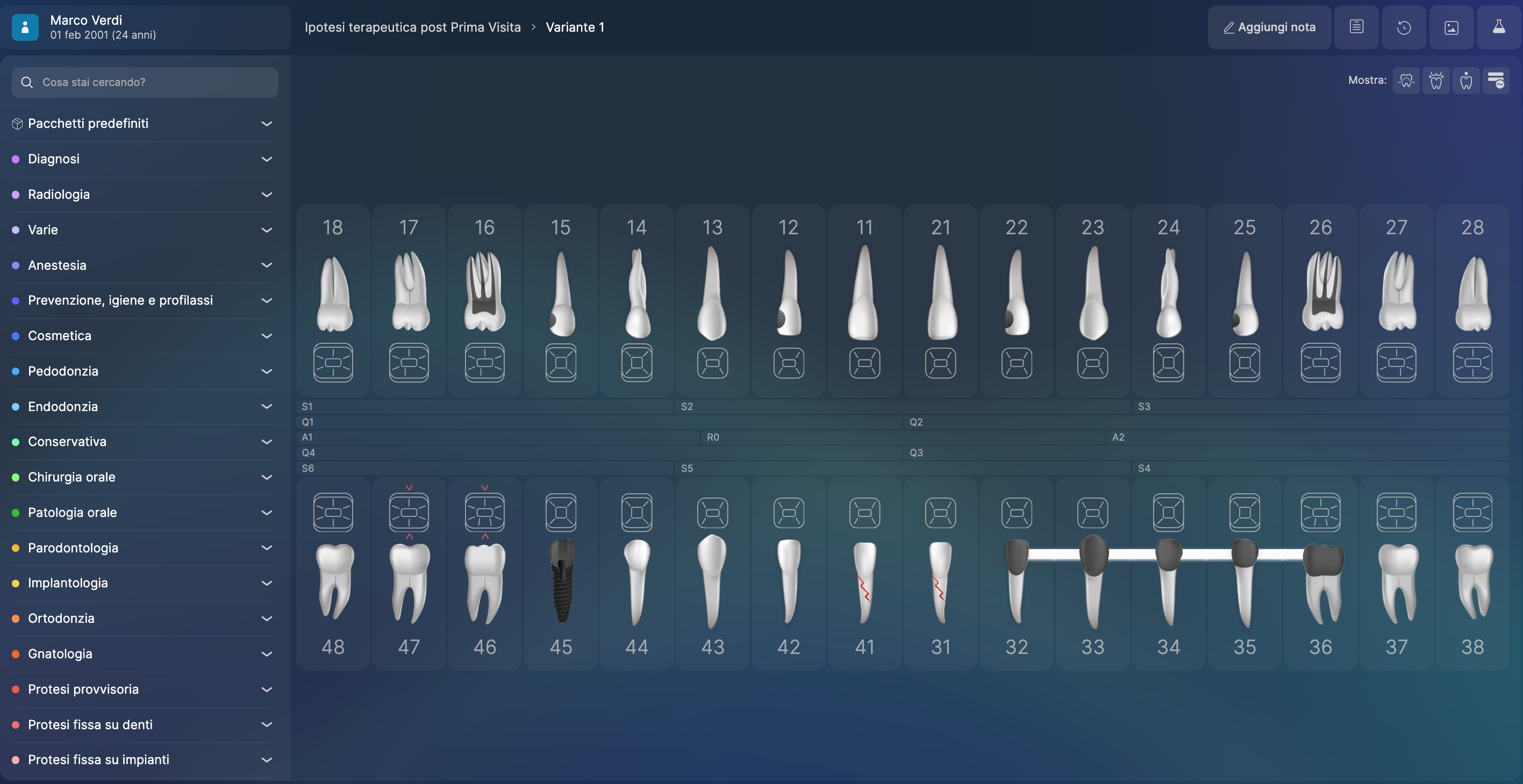Click the patient profile avatar icon
The width and height of the screenshot is (1523, 784).
(25, 27)
